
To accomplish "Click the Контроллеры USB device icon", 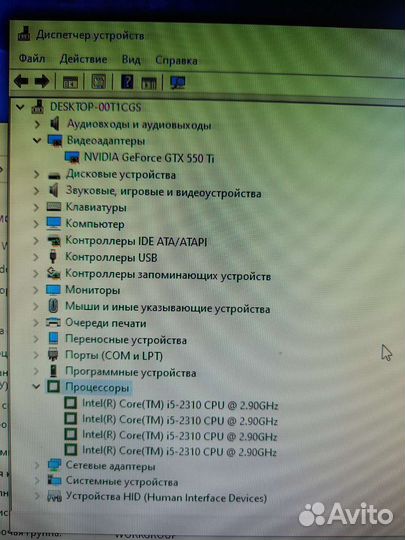I will tap(53, 257).
